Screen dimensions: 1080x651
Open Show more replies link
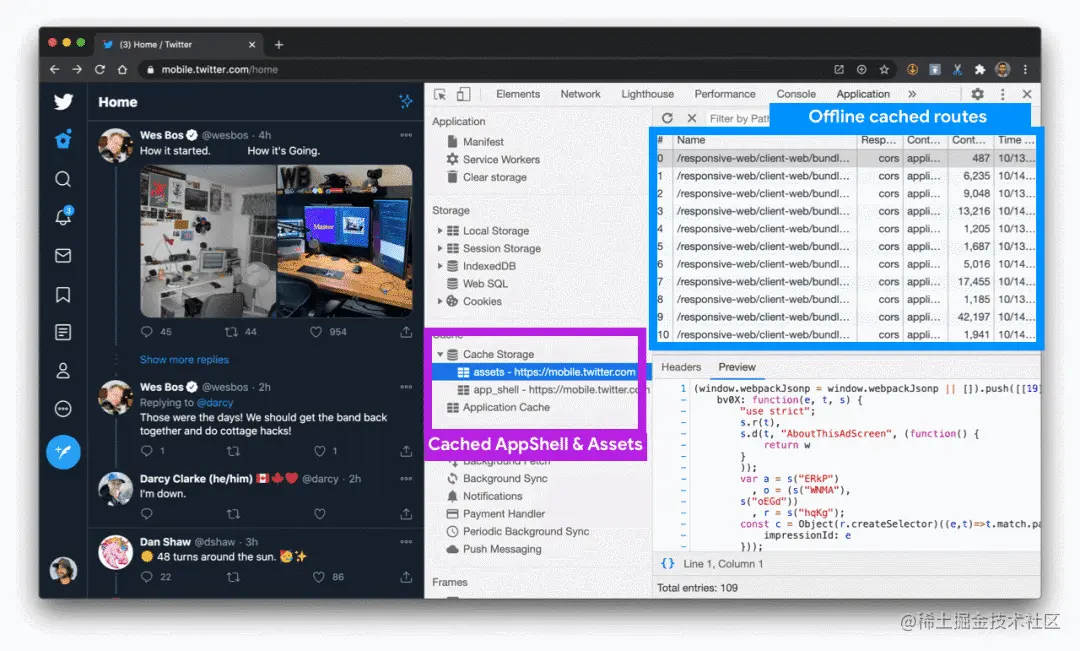tap(184, 360)
